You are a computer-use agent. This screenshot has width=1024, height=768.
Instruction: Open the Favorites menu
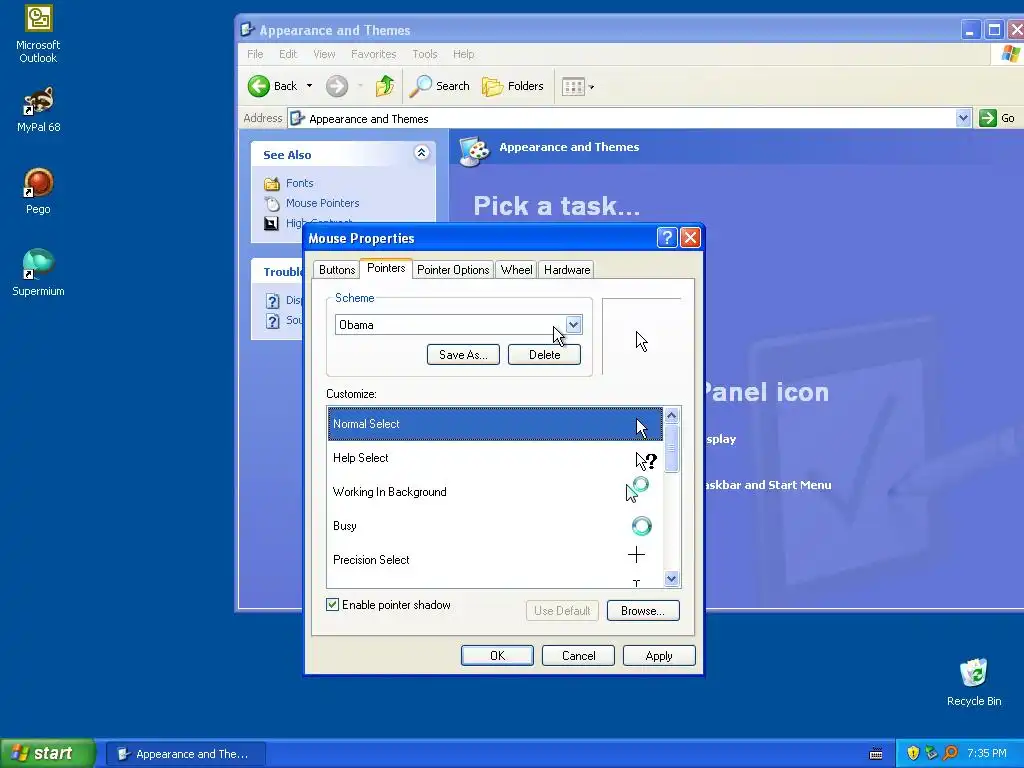(374, 54)
